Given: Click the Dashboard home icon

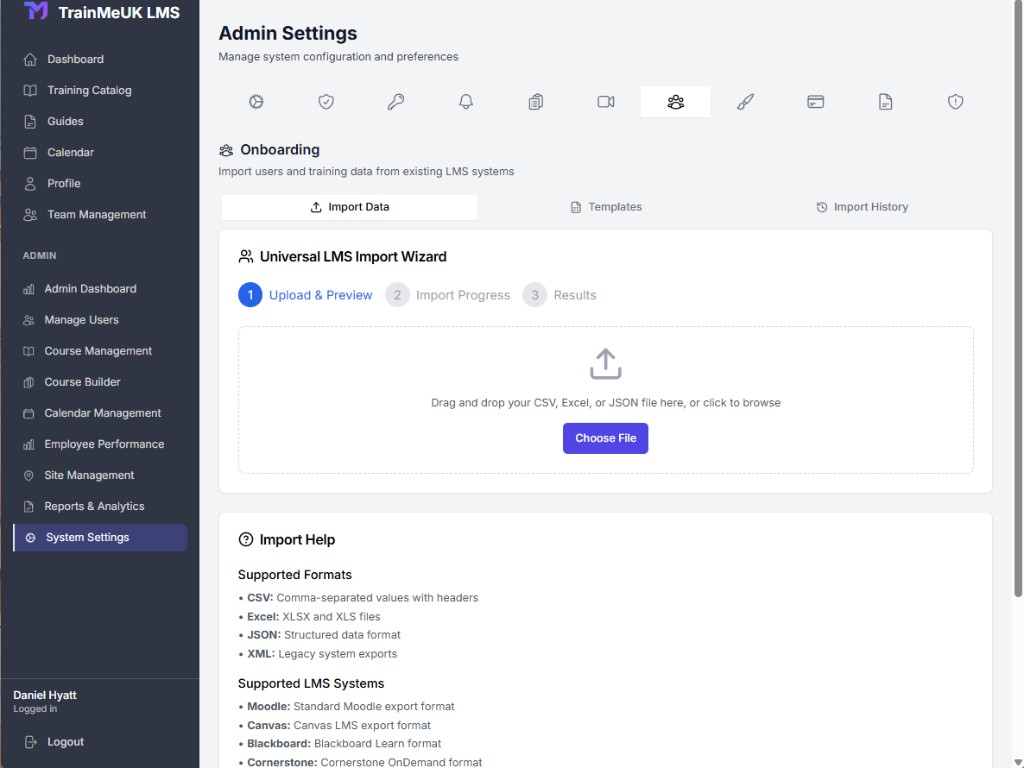Looking at the screenshot, I should tap(30, 59).
